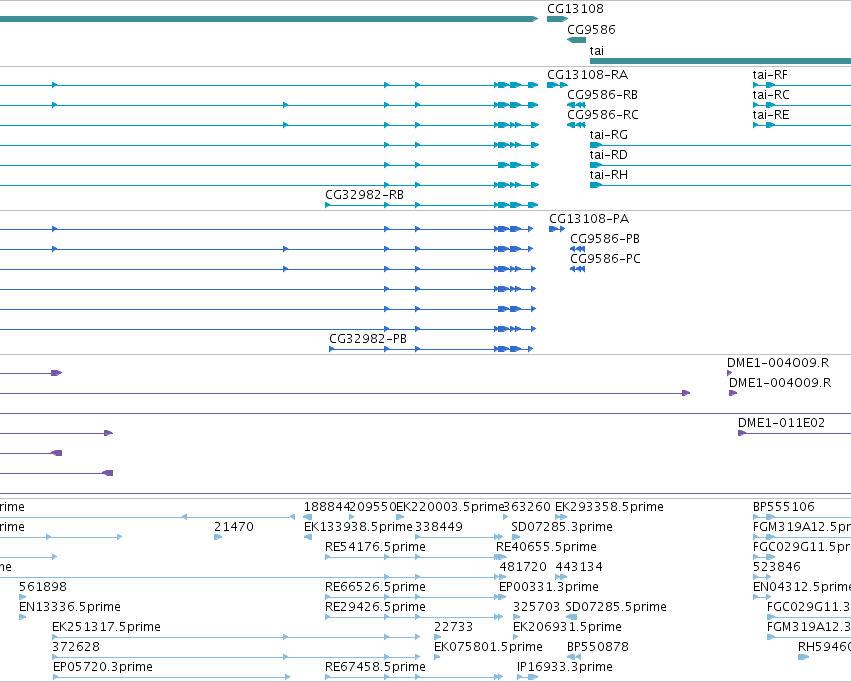This screenshot has width=851, height=682.
Task: Select the EP00331.3prime EST label
Action: tap(549, 588)
